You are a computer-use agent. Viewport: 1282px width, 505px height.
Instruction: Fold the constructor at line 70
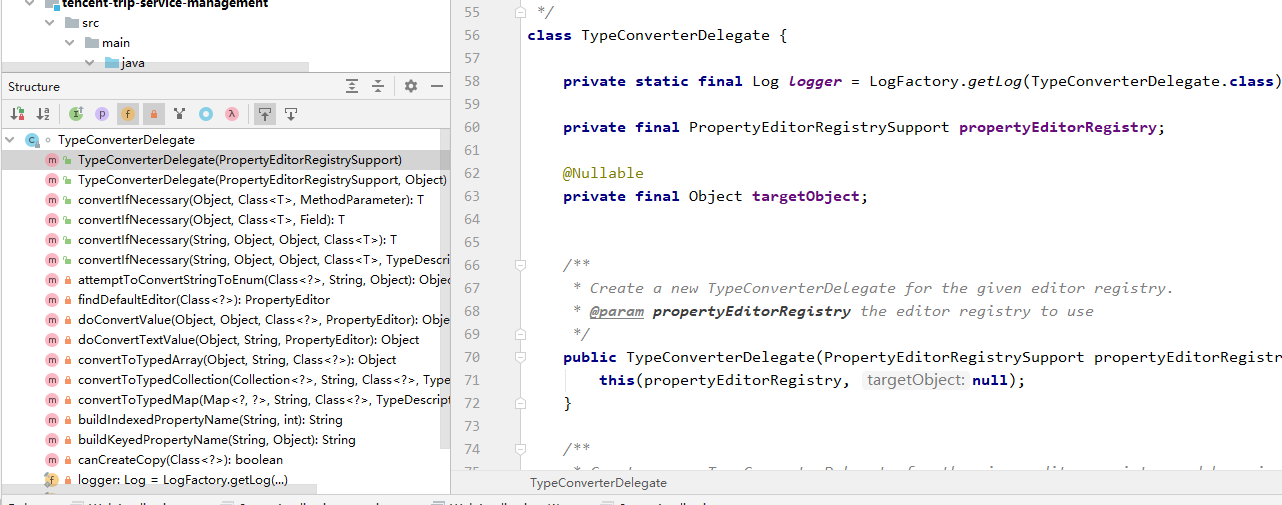point(520,357)
